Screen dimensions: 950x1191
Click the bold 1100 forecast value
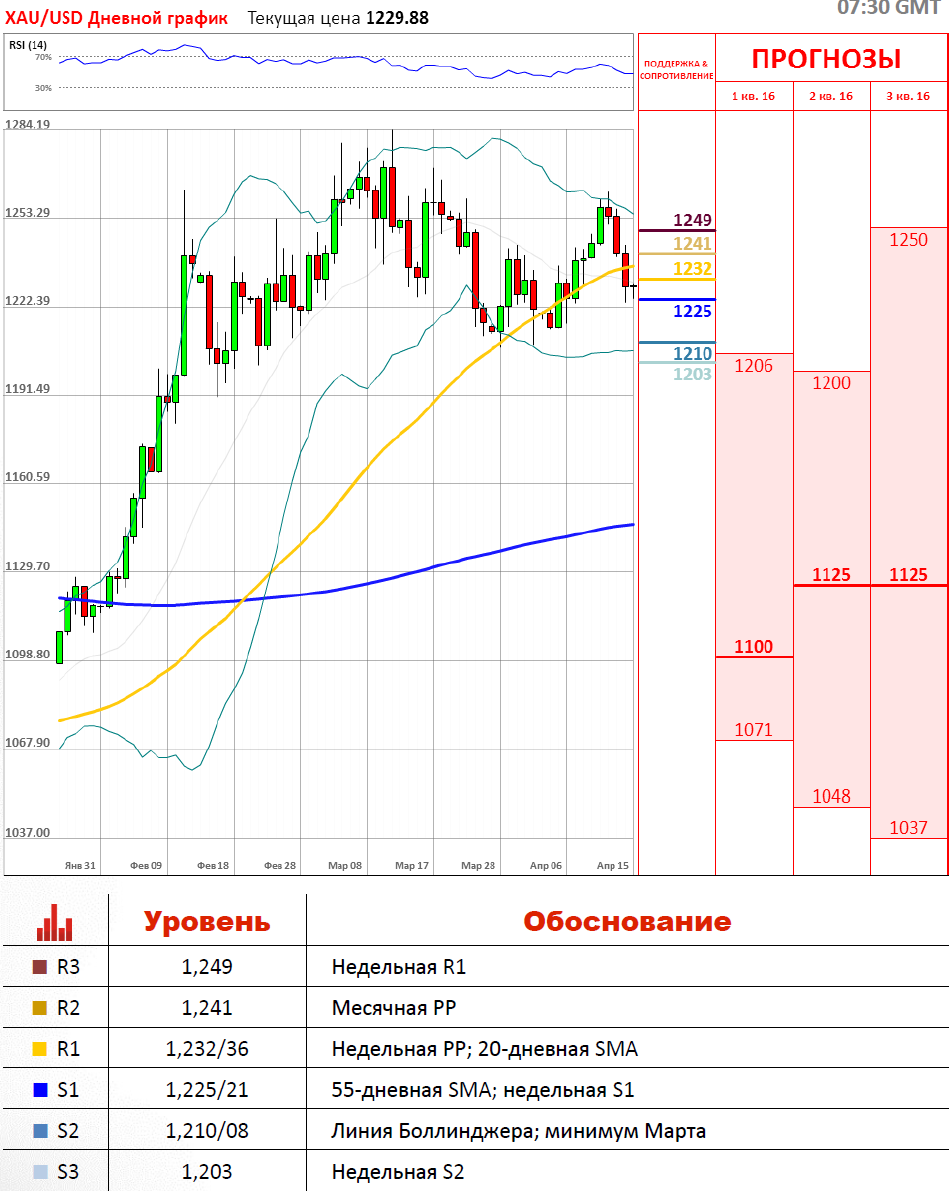point(753,647)
